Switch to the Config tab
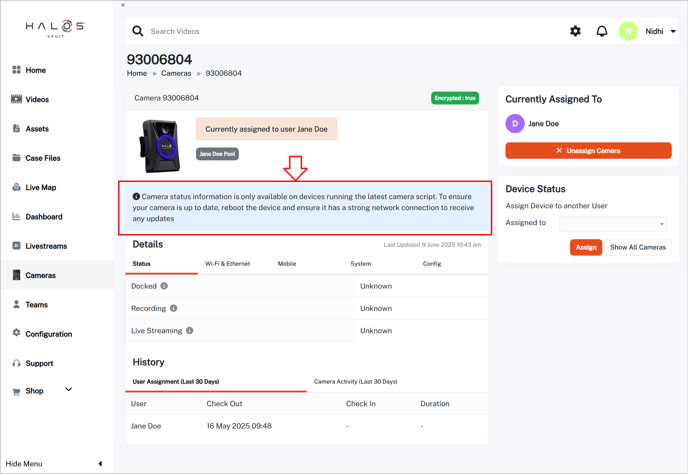 [x=432, y=264]
